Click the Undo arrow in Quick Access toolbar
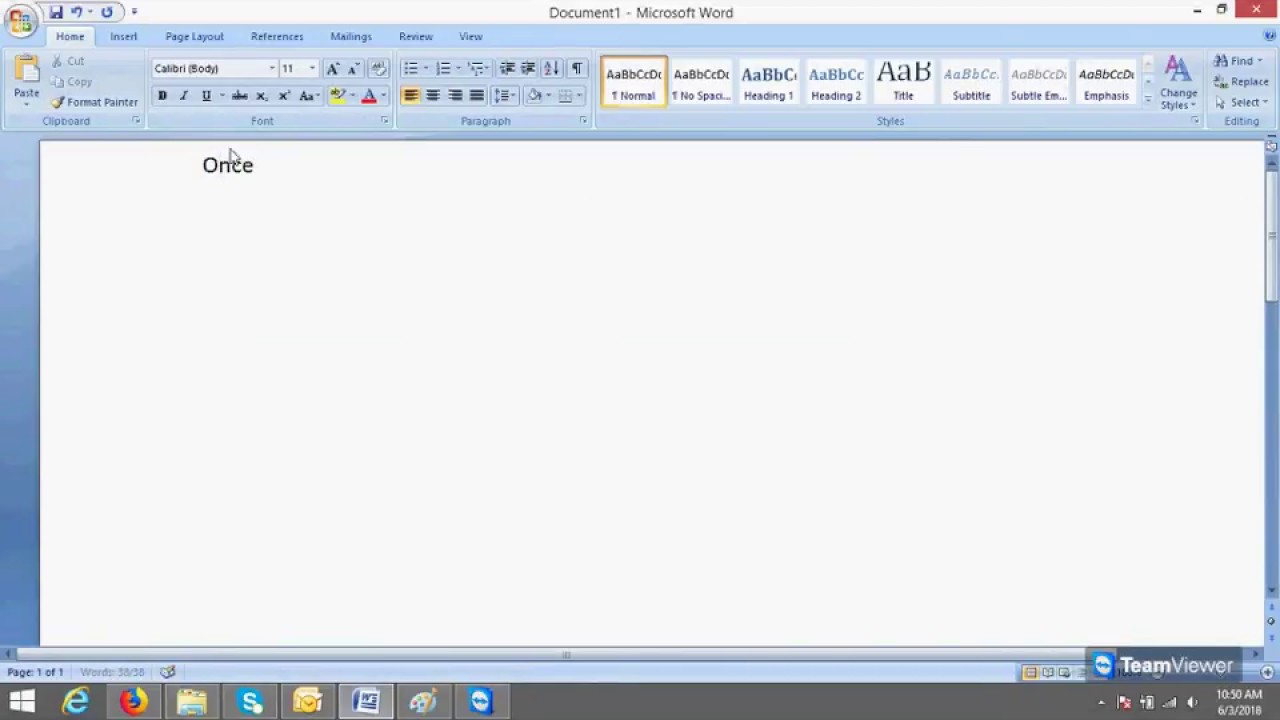The image size is (1280, 720). 77,12
